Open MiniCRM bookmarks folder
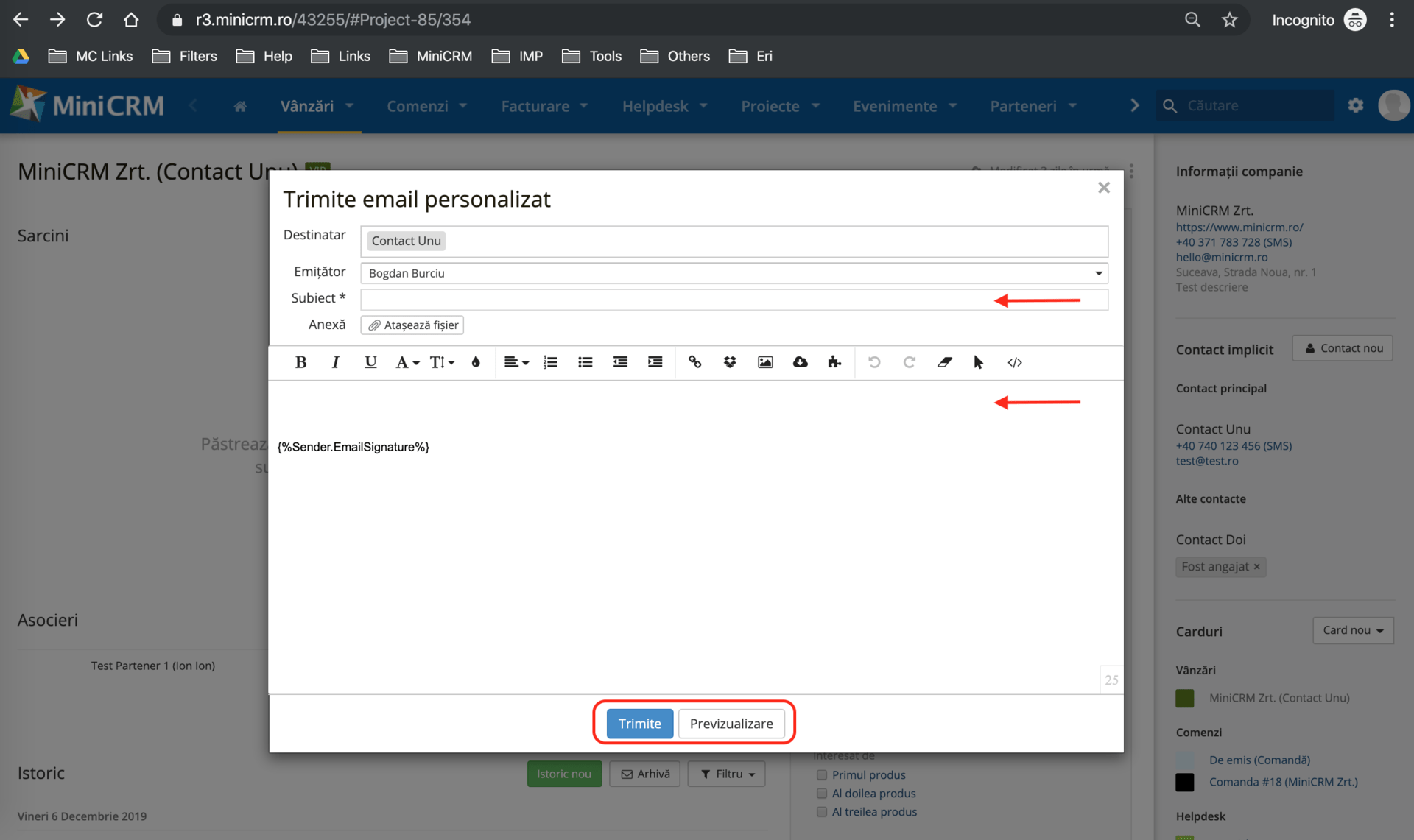This screenshot has width=1414, height=840. (x=431, y=56)
